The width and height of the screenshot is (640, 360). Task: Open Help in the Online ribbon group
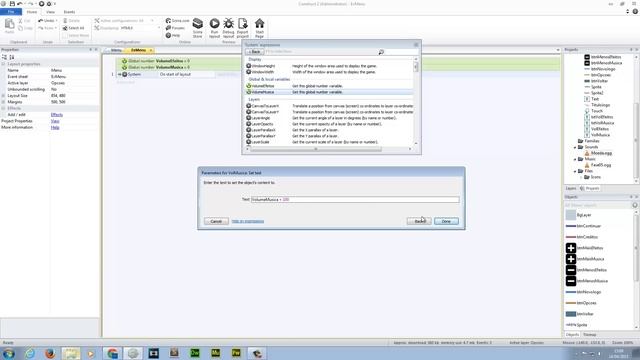tap(173, 35)
